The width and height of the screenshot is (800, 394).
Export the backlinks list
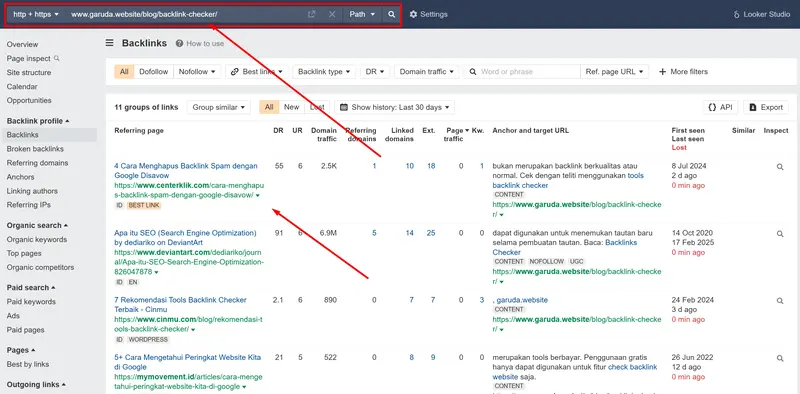coord(766,107)
